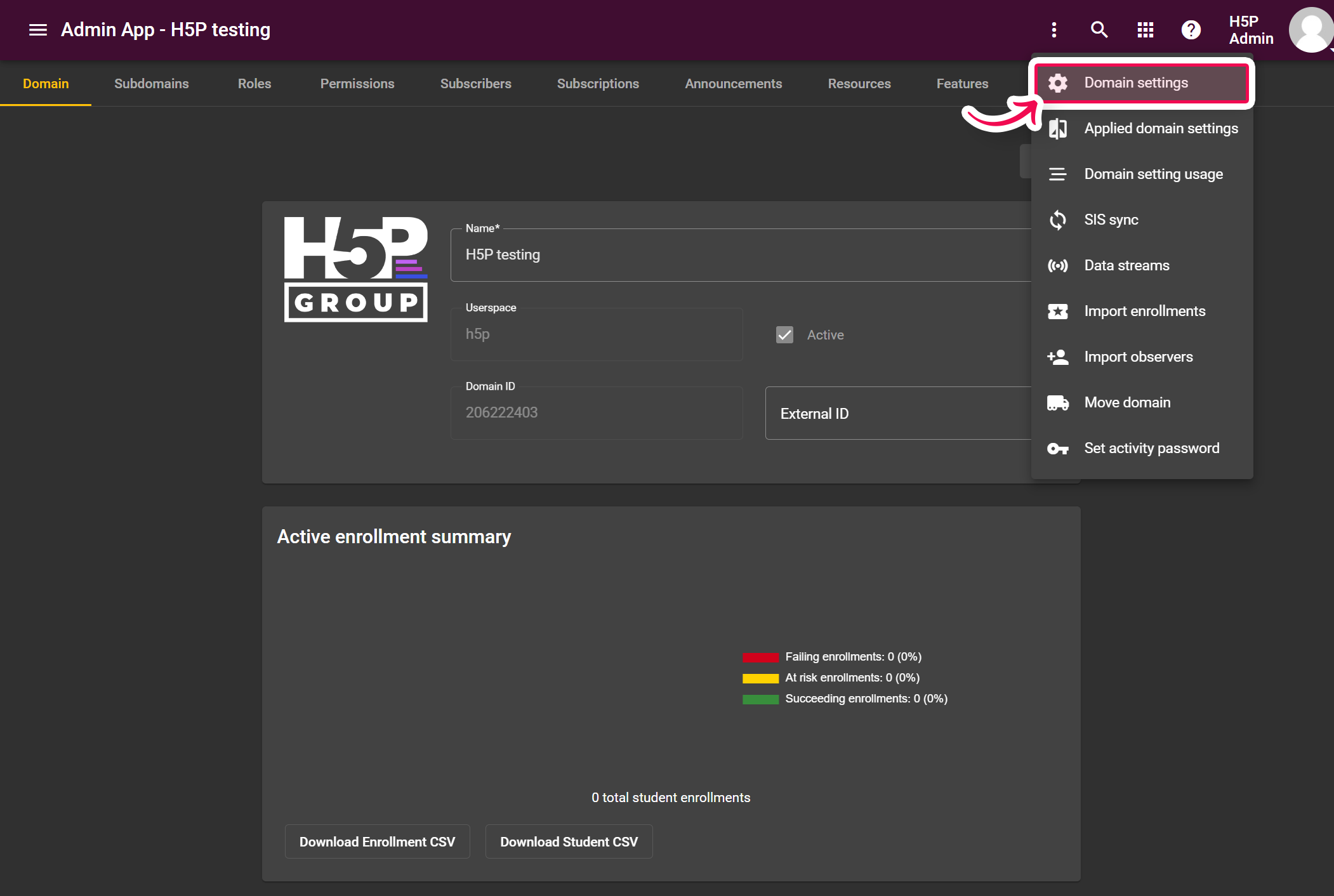Switch to the Subdomains tab
This screenshot has height=896, width=1334.
click(152, 83)
